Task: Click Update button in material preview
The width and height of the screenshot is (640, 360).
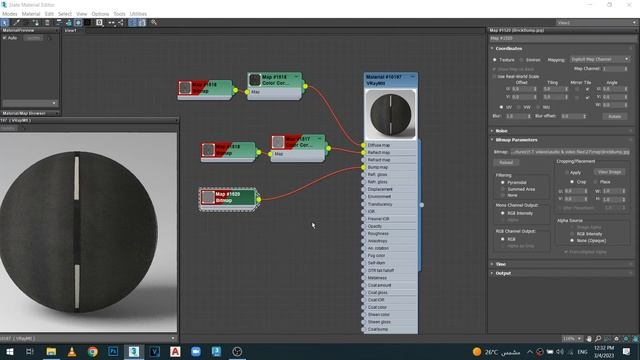Action: tap(33, 38)
